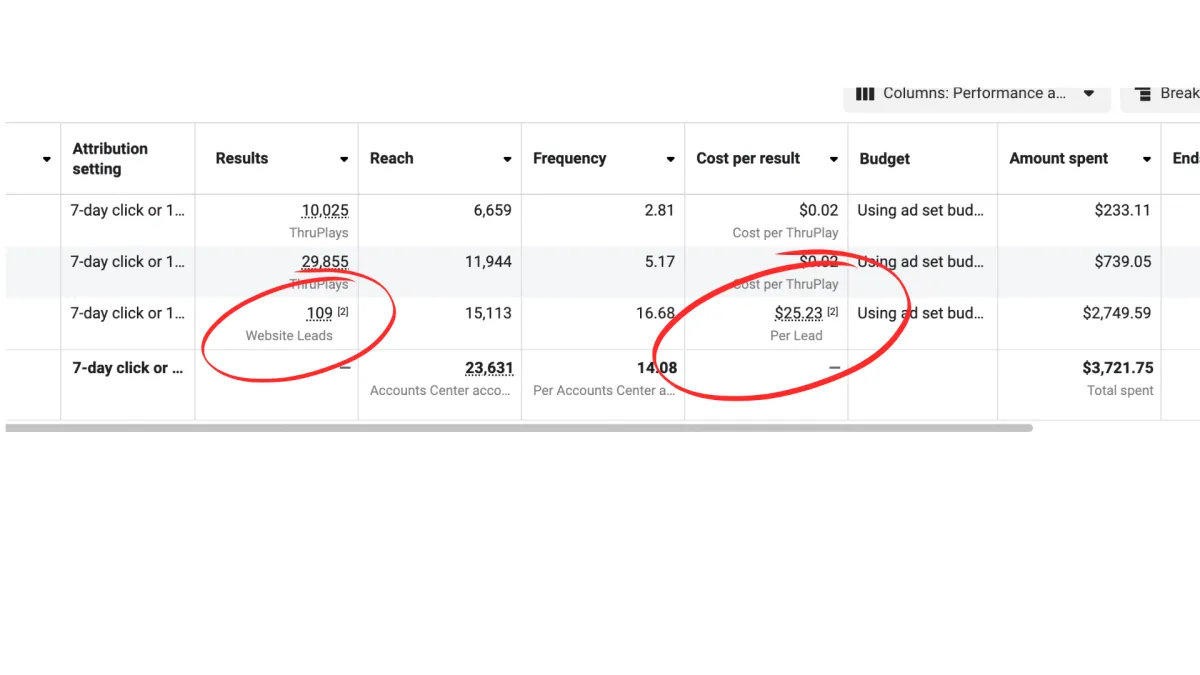Open the 29,855 ThruPlays result link
This screenshot has height=675, width=1200.
point(325,262)
